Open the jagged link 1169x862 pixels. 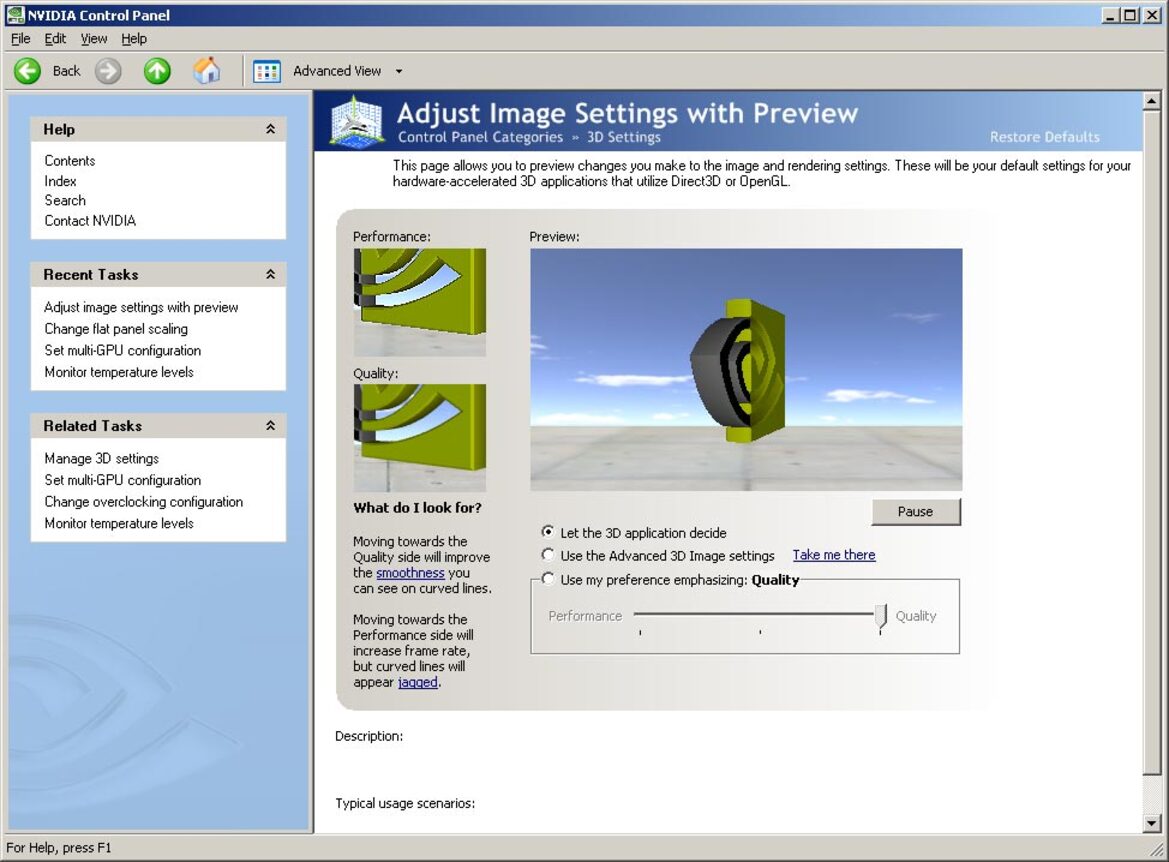418,682
